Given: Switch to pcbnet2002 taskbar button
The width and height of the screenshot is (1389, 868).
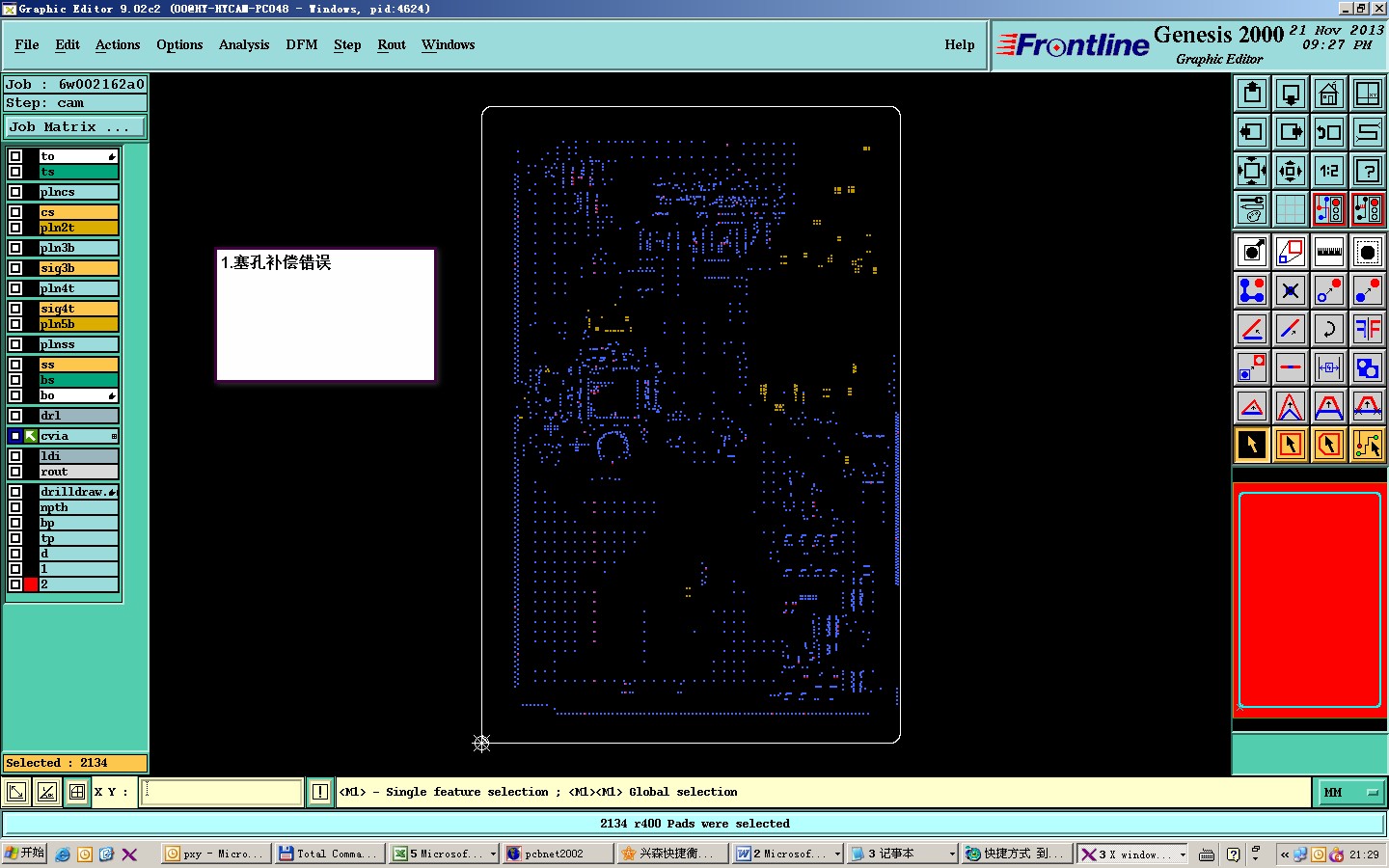Looking at the screenshot, I should click(558, 854).
